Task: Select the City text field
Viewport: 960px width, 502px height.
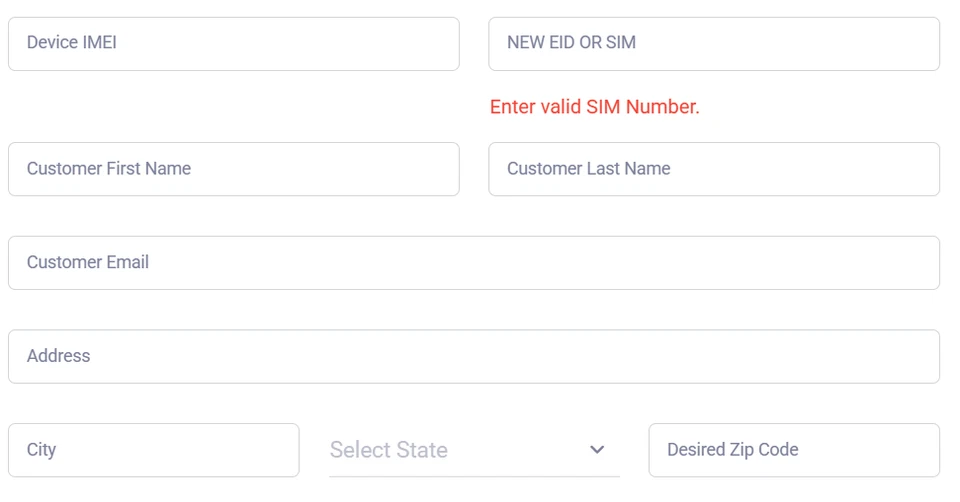Action: click(153, 450)
